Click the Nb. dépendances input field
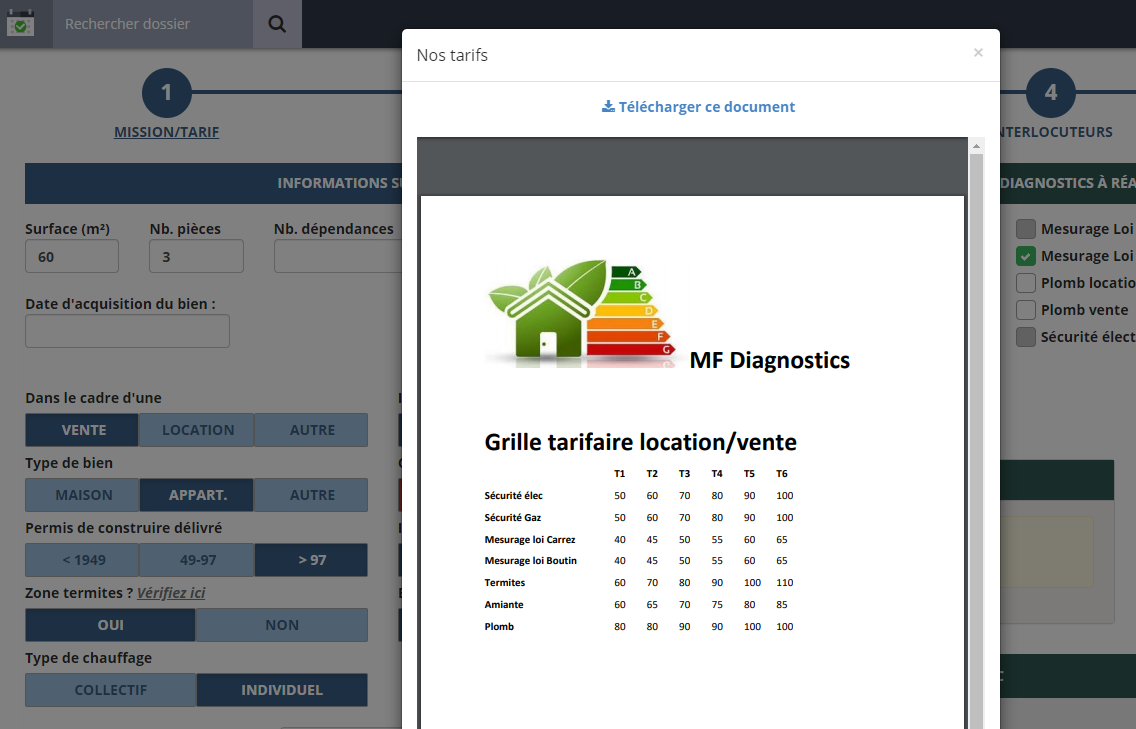The width and height of the screenshot is (1136, 729). pyautogui.click(x=338, y=257)
